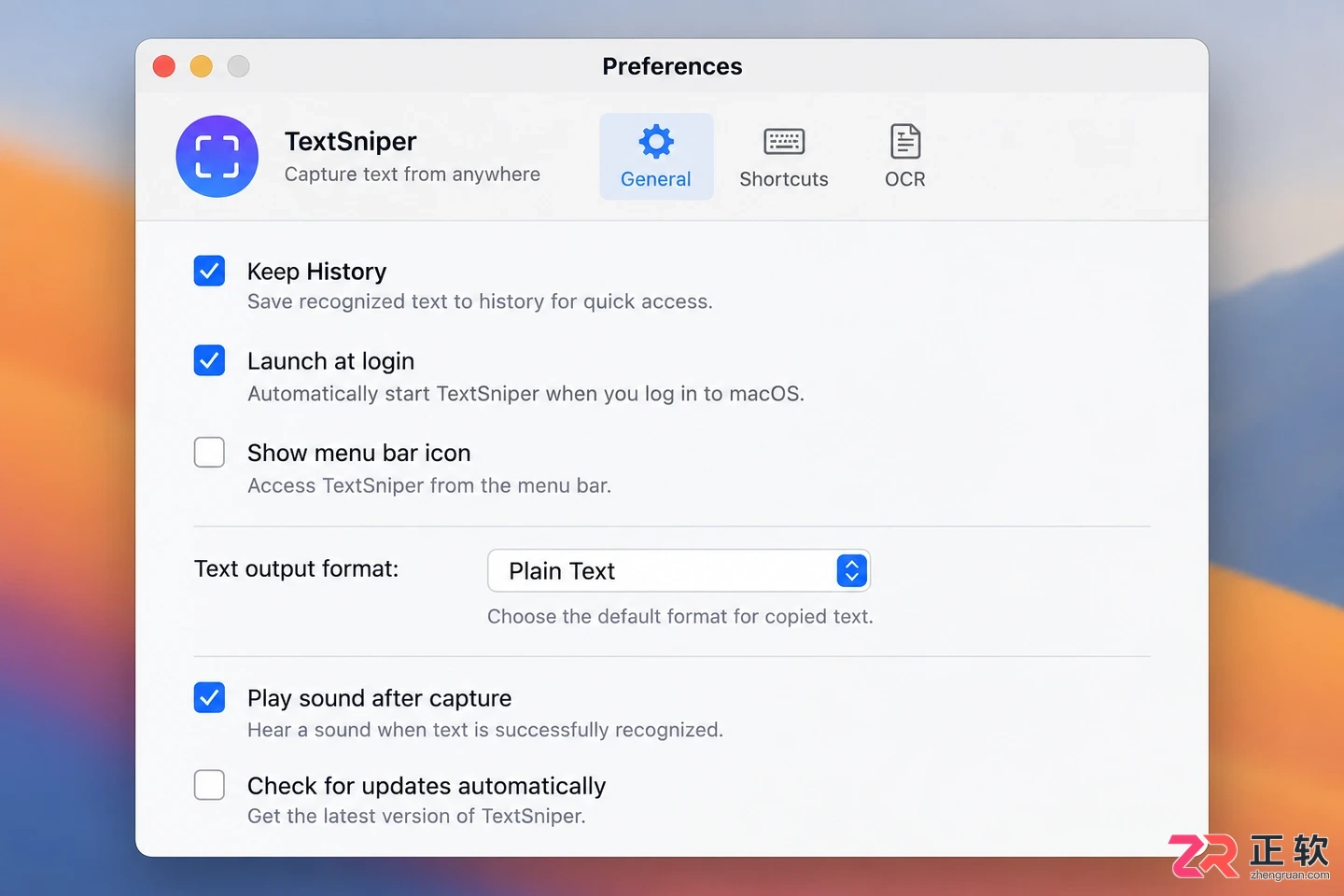This screenshot has width=1344, height=896.
Task: Enable Check for updates automatically
Action: coord(209,785)
